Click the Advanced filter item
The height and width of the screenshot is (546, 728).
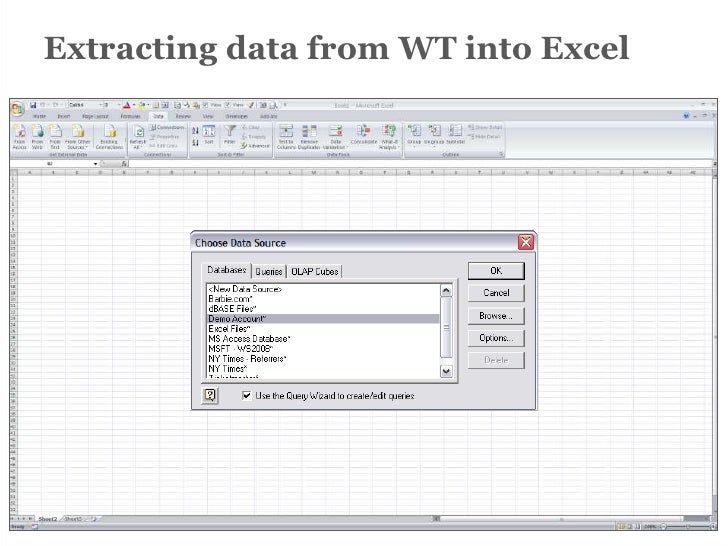[255, 146]
